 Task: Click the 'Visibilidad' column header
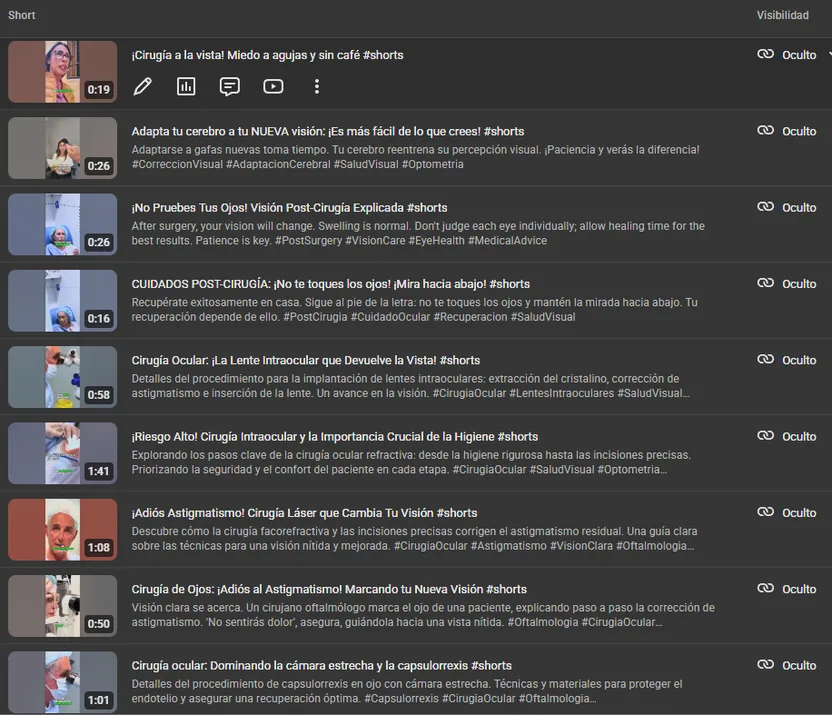(x=783, y=15)
